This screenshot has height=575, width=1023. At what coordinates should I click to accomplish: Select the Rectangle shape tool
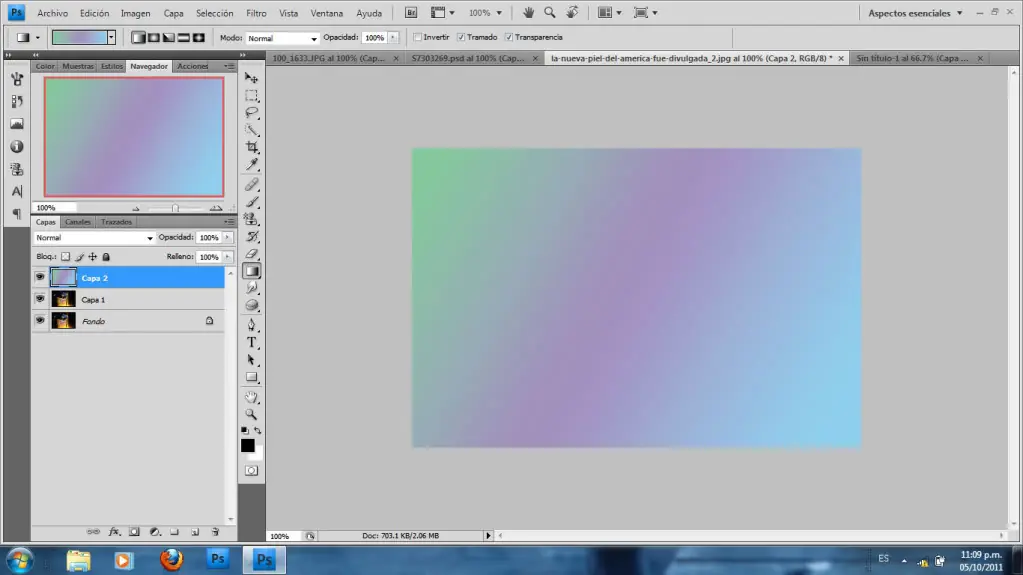coord(251,377)
